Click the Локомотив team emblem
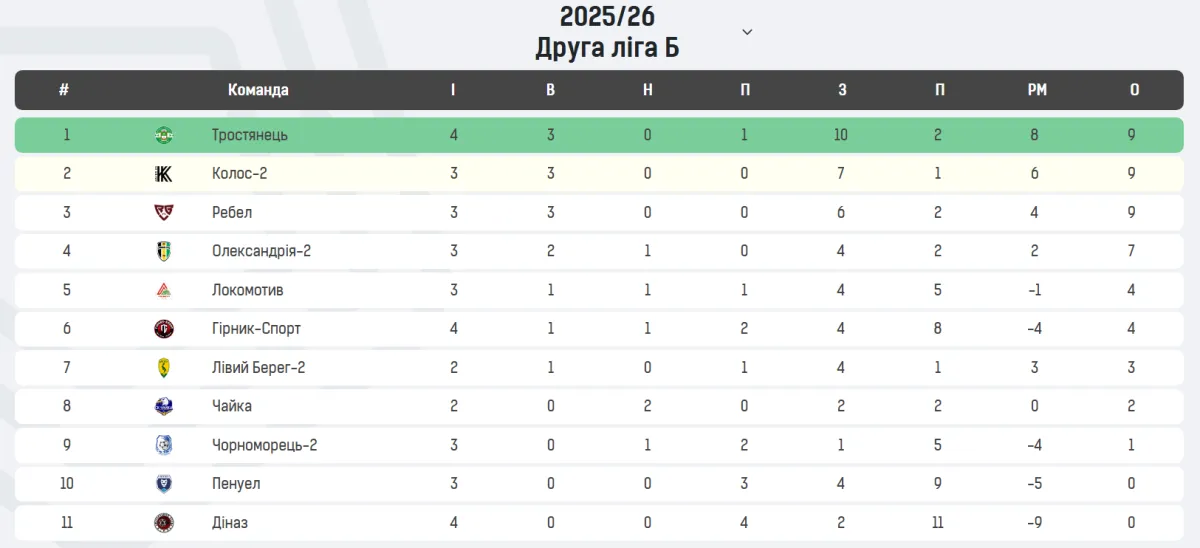 (163, 290)
